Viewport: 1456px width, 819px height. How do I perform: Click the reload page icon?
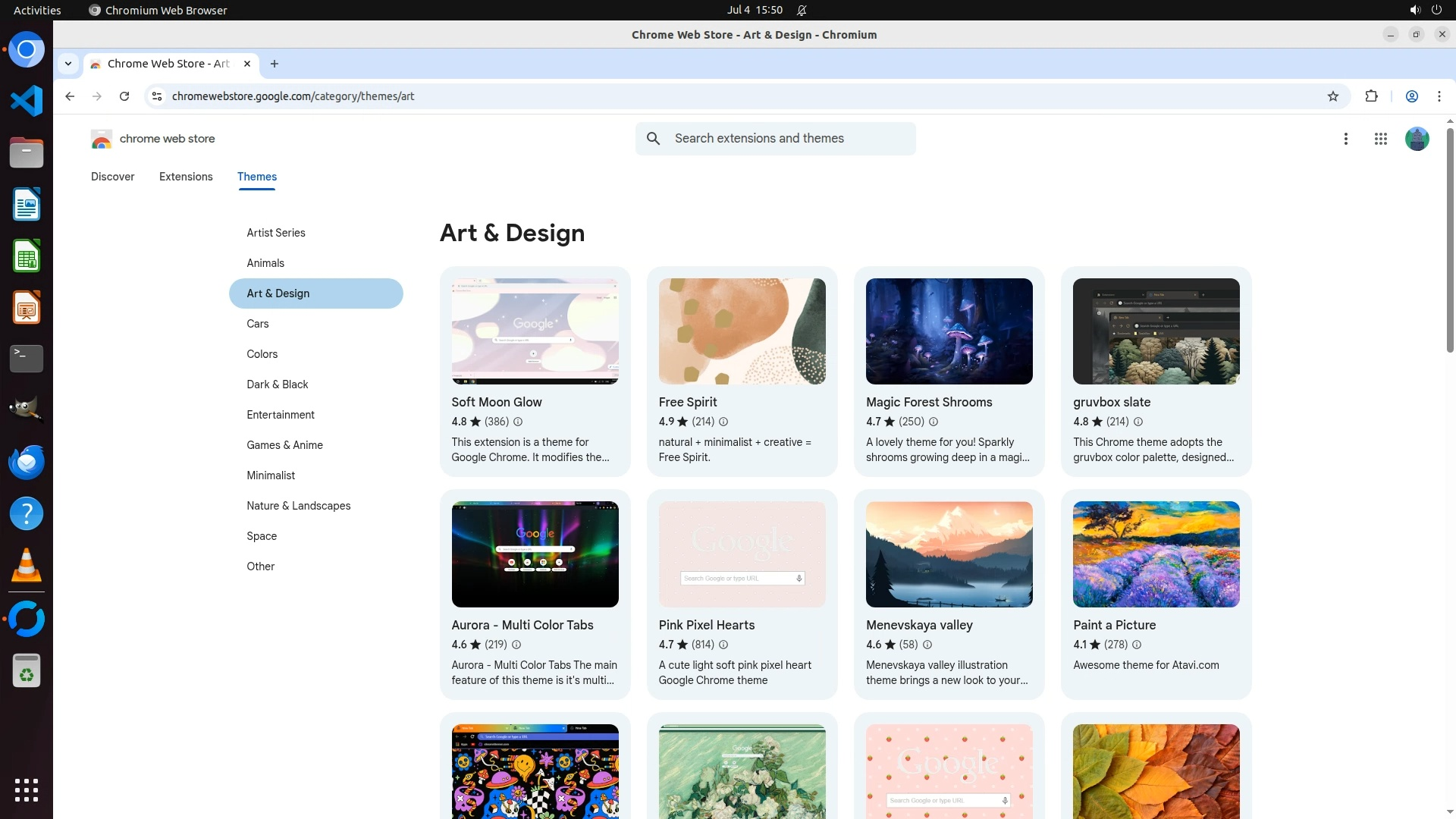click(x=124, y=96)
